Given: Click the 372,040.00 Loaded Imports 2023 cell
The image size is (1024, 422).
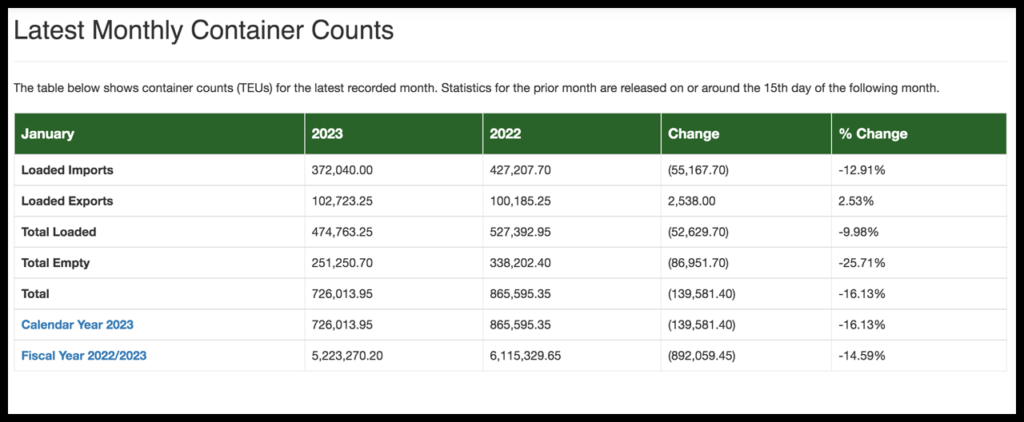Looking at the screenshot, I should pyautogui.click(x=342, y=170).
